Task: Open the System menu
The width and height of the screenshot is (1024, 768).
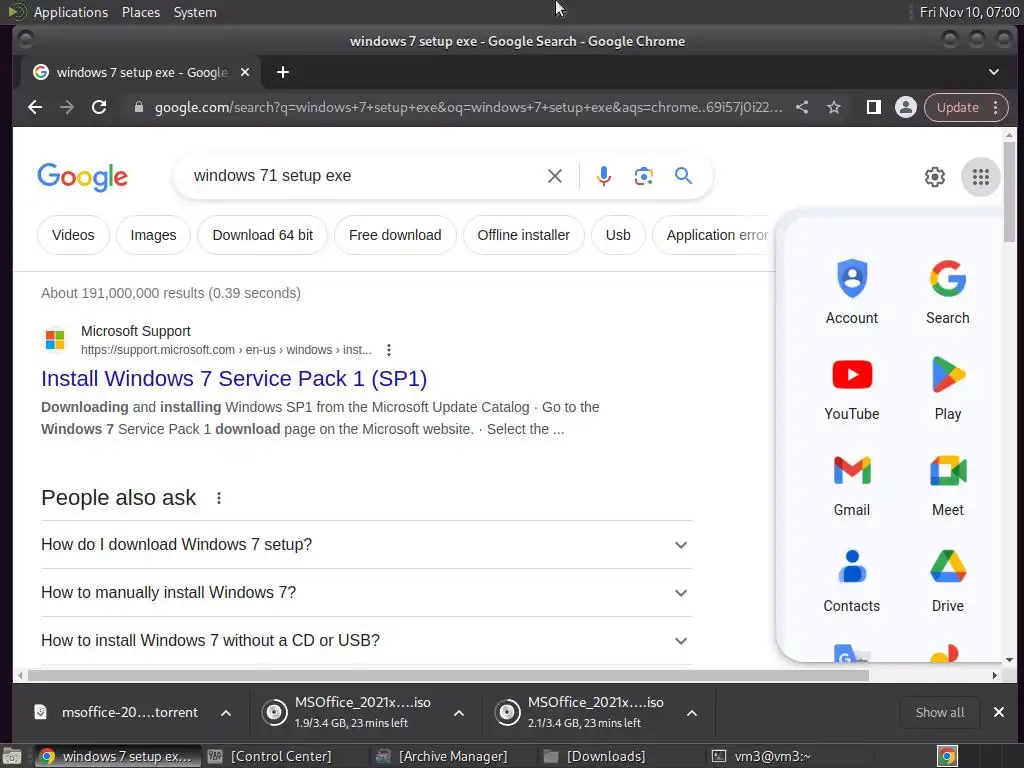Action: [195, 12]
